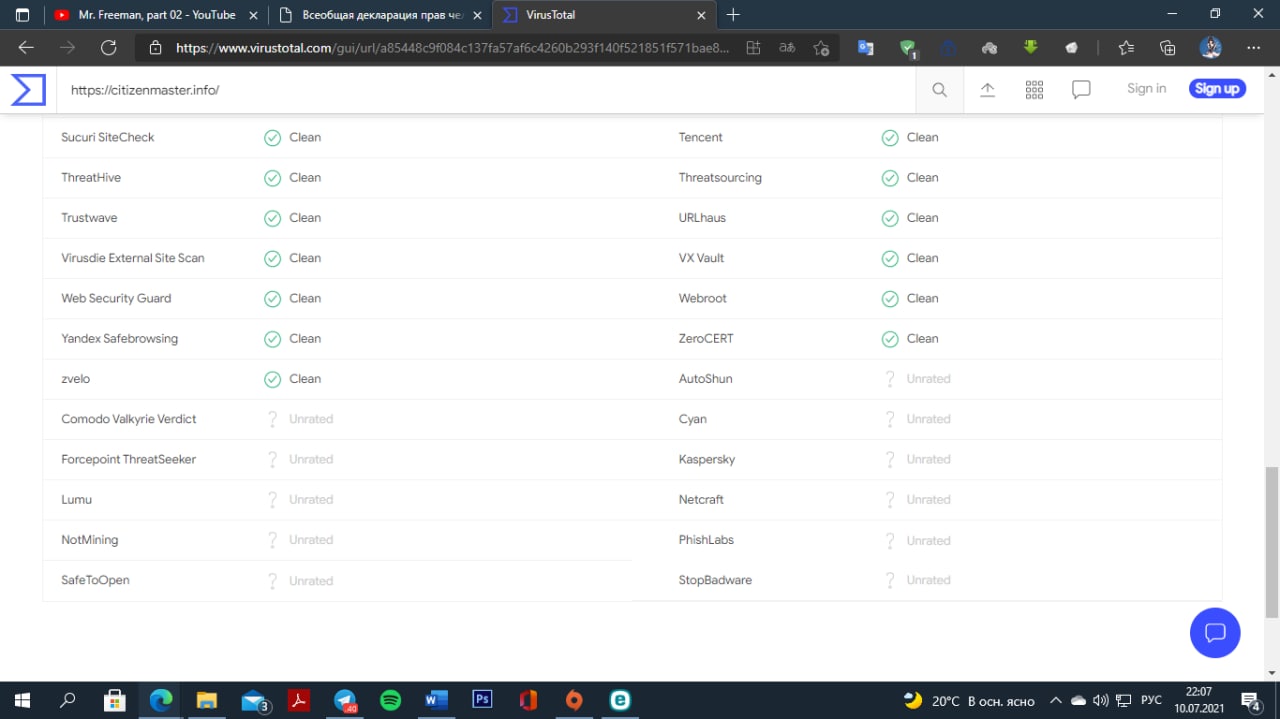Close the YouTube tab
Screen dimensions: 1280x719
click(x=254, y=15)
